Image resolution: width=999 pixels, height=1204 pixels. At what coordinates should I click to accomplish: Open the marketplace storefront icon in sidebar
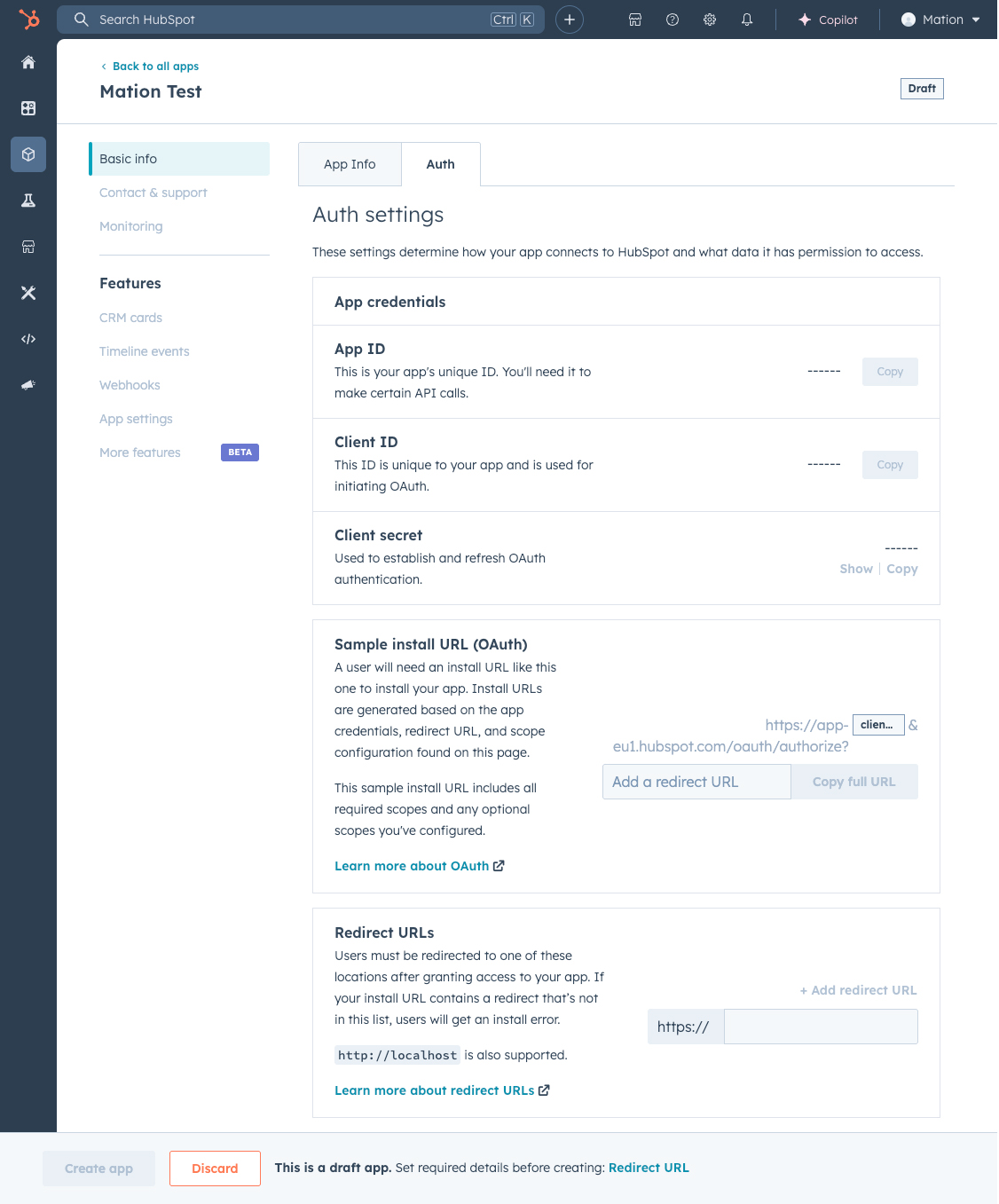pyautogui.click(x=28, y=247)
